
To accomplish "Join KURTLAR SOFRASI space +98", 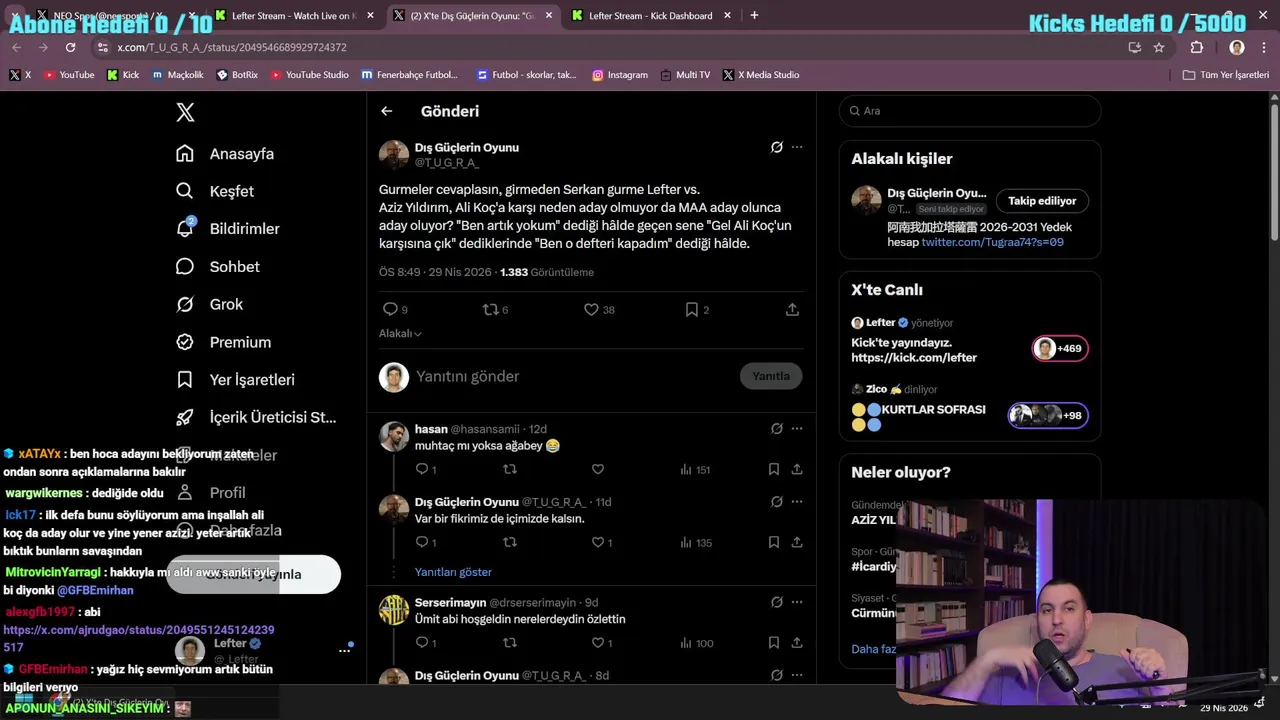I will 1047,415.
